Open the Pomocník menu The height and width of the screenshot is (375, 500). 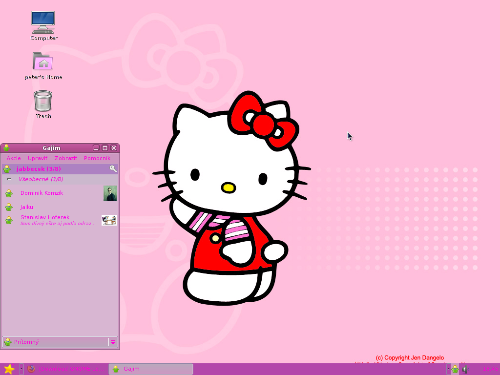click(x=97, y=158)
